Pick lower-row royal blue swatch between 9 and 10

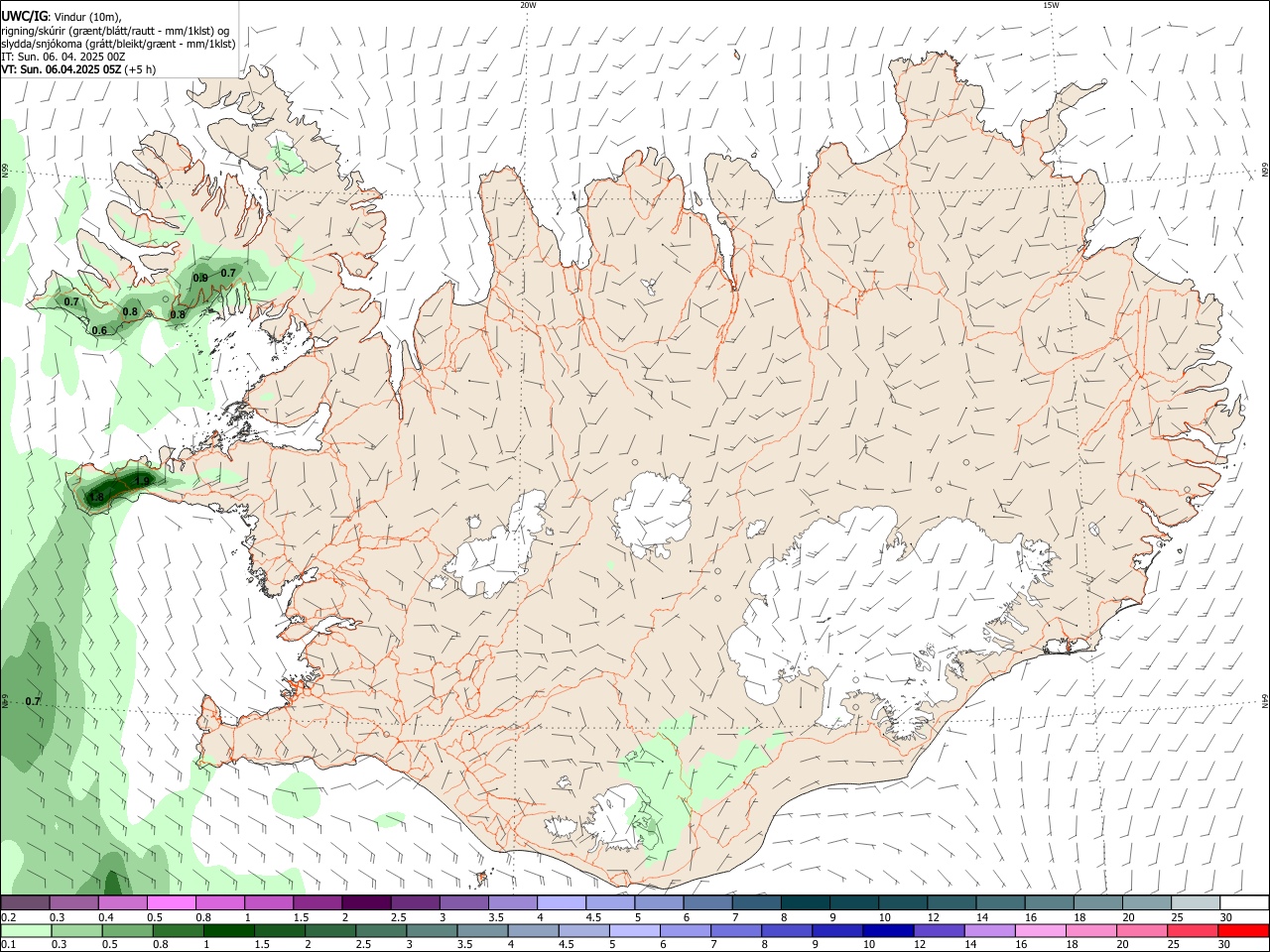click(x=836, y=930)
